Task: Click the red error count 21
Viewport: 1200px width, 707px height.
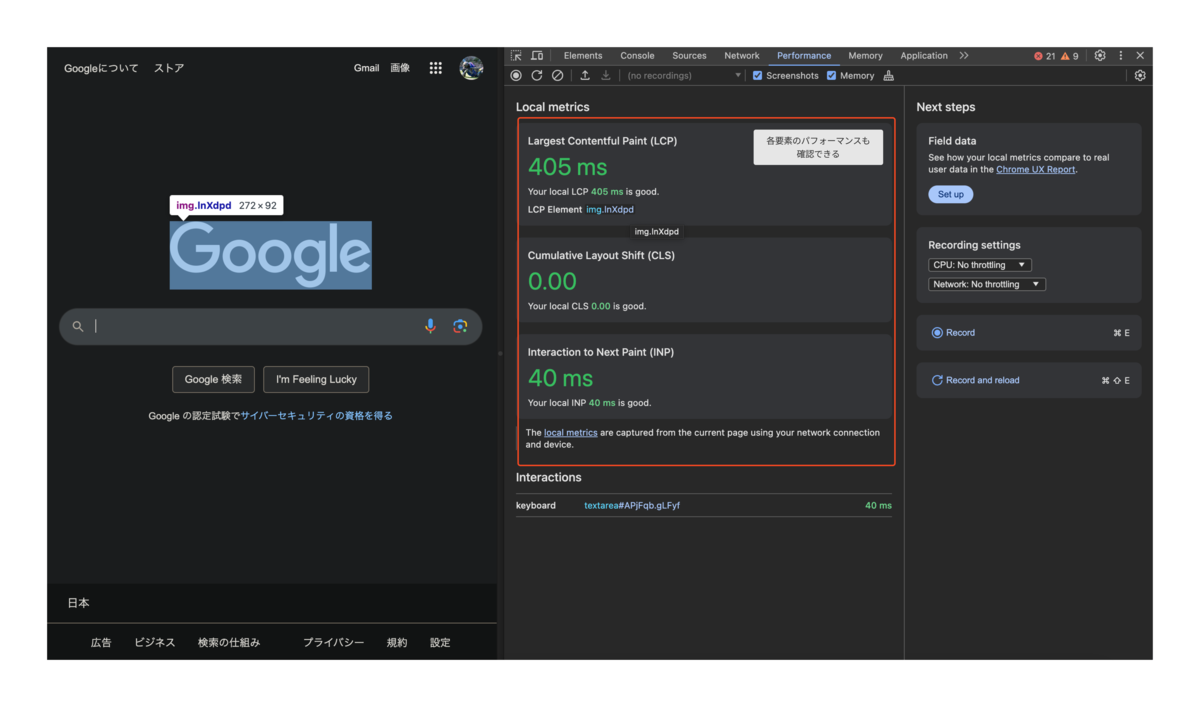Action: click(x=1044, y=56)
